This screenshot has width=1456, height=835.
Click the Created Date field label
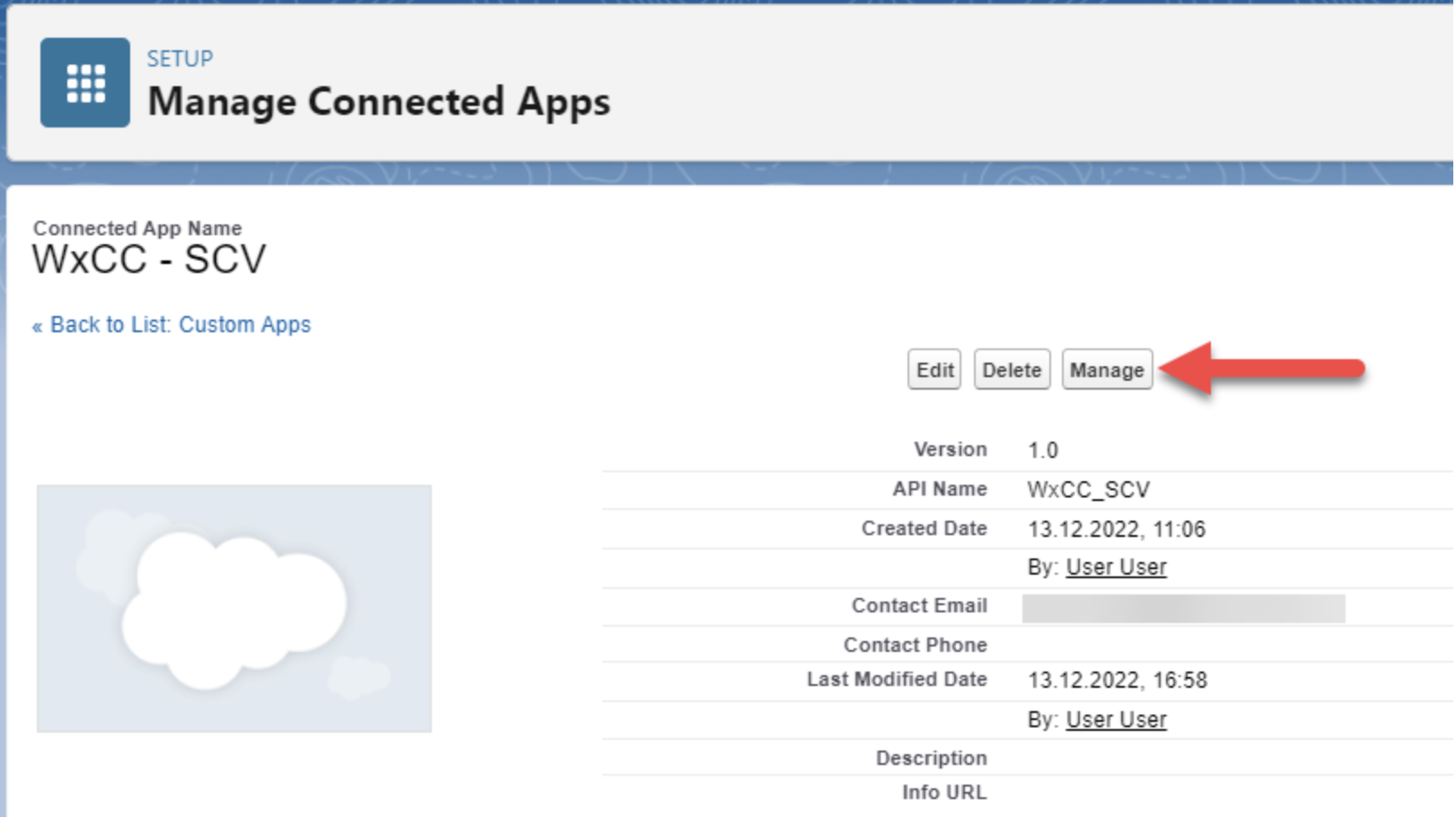(924, 528)
